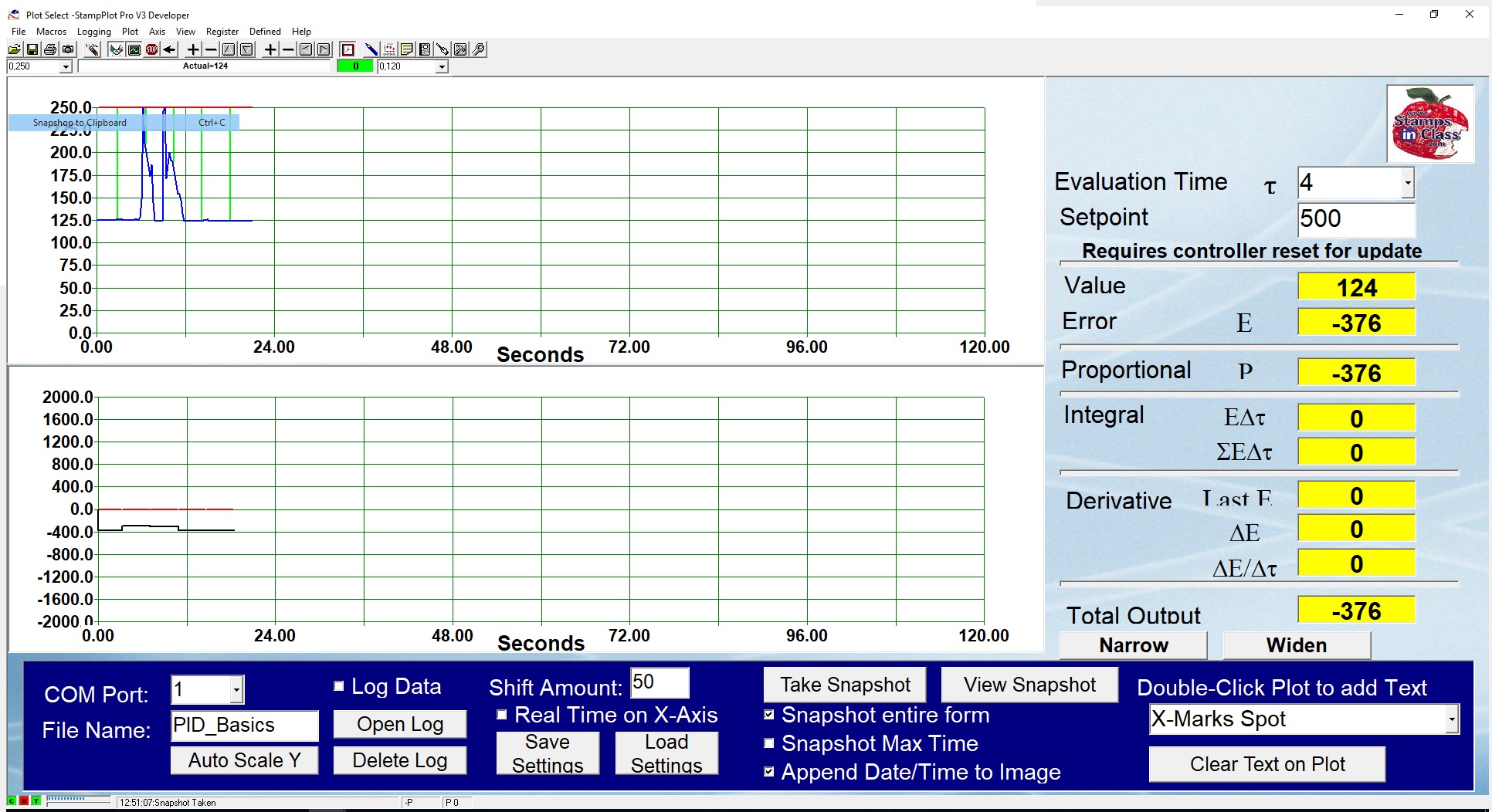This screenshot has height=812, width=1492.
Task: Open the COM Port dropdown
Action: click(x=237, y=690)
